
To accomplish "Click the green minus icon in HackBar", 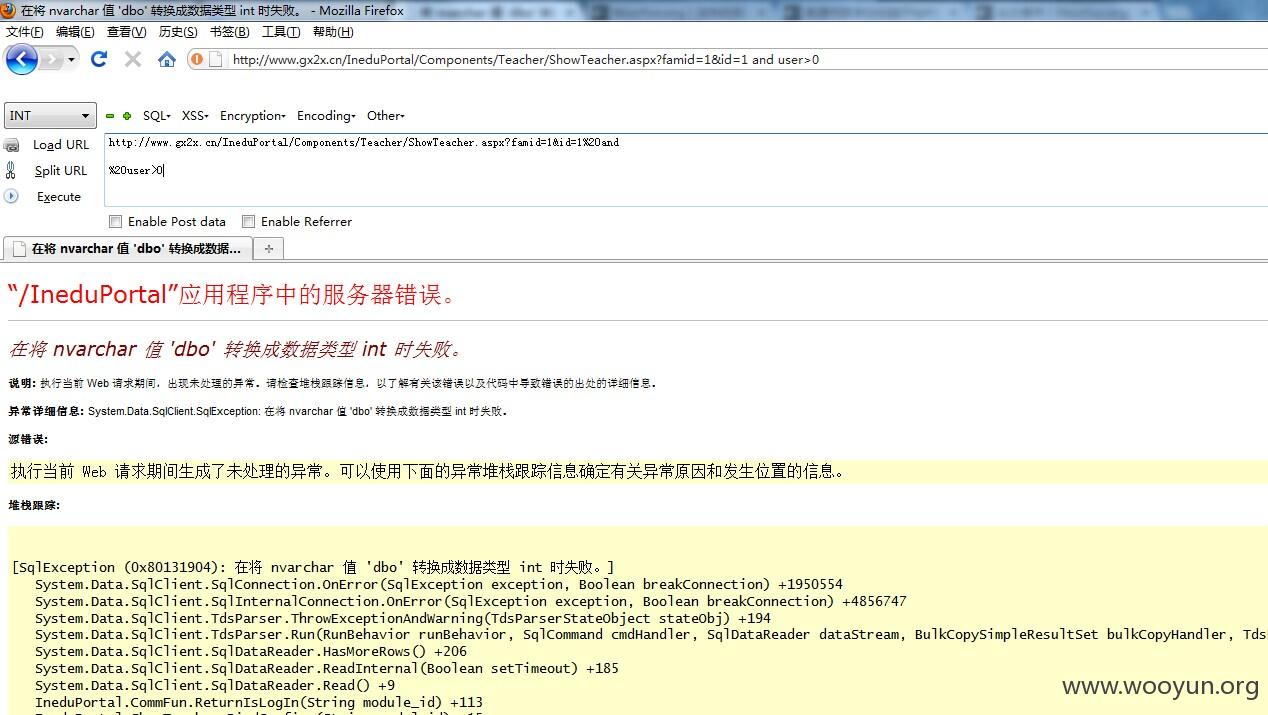I will 110,116.
